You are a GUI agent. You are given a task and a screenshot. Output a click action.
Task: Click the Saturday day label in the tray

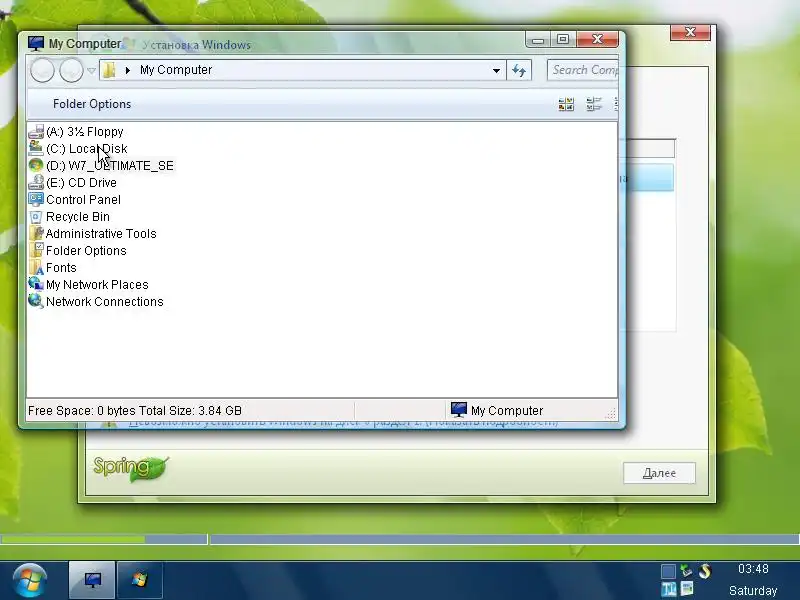click(753, 591)
